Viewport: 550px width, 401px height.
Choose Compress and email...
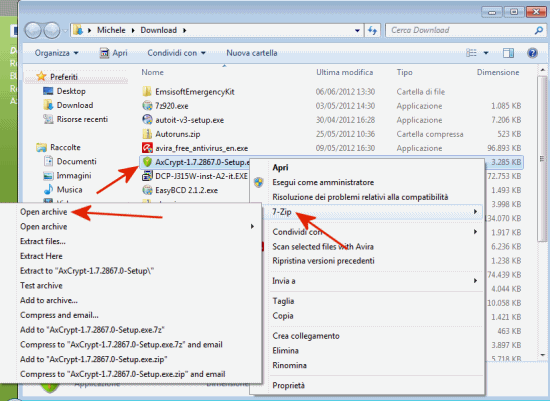click(x=59, y=315)
